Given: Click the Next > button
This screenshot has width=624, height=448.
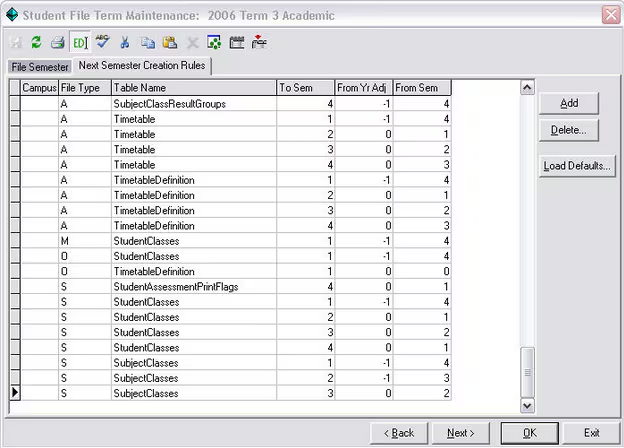Looking at the screenshot, I should point(460,433).
